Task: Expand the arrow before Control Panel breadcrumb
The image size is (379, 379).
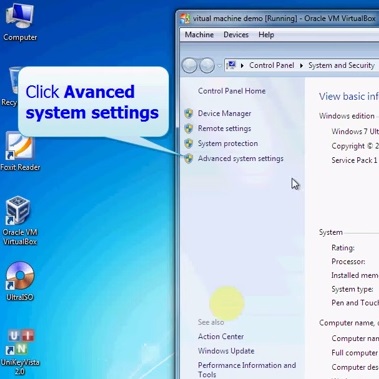Action: pos(242,66)
